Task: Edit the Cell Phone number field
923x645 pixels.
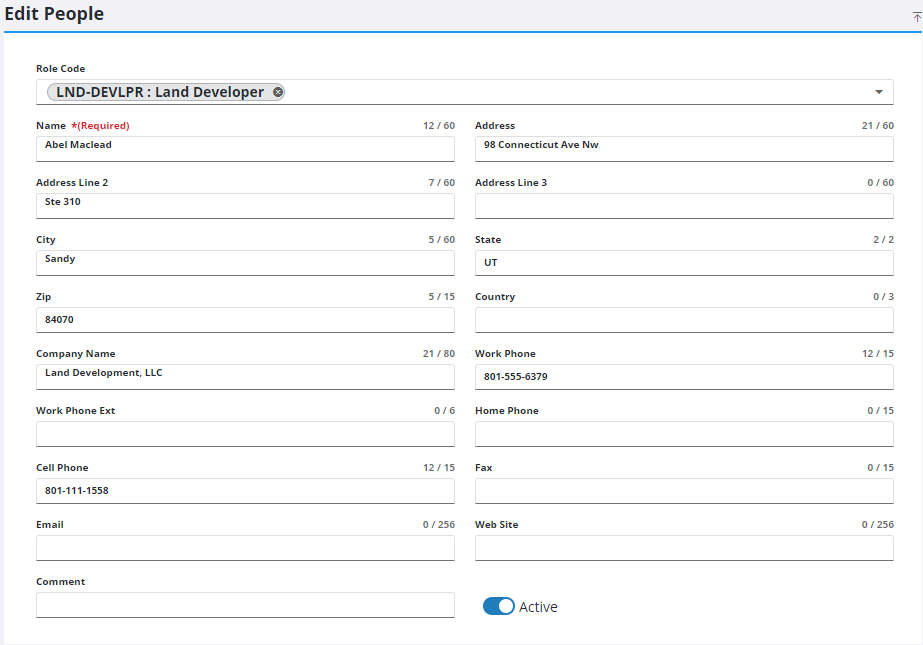Action: point(245,490)
